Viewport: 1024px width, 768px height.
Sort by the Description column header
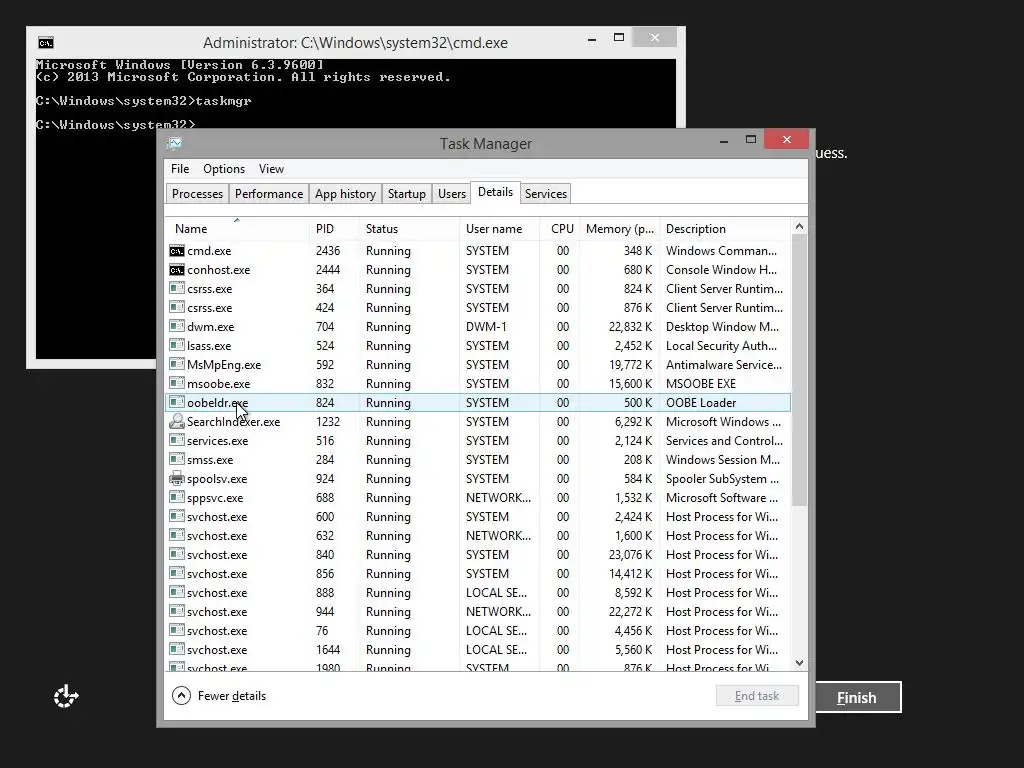725,229
